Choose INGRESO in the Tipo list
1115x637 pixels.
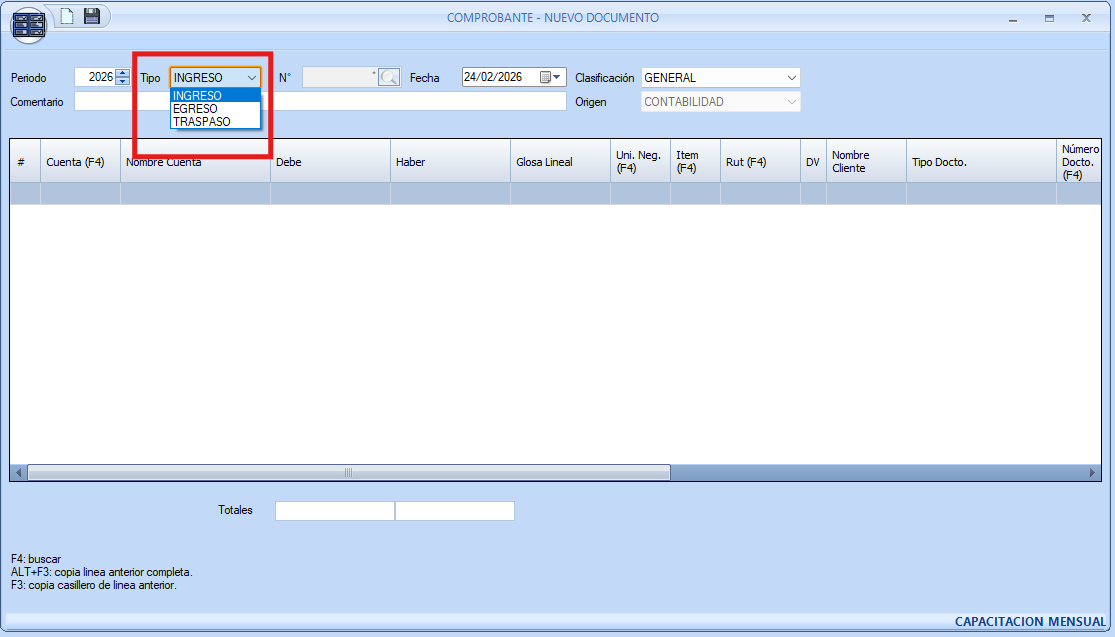click(x=197, y=96)
